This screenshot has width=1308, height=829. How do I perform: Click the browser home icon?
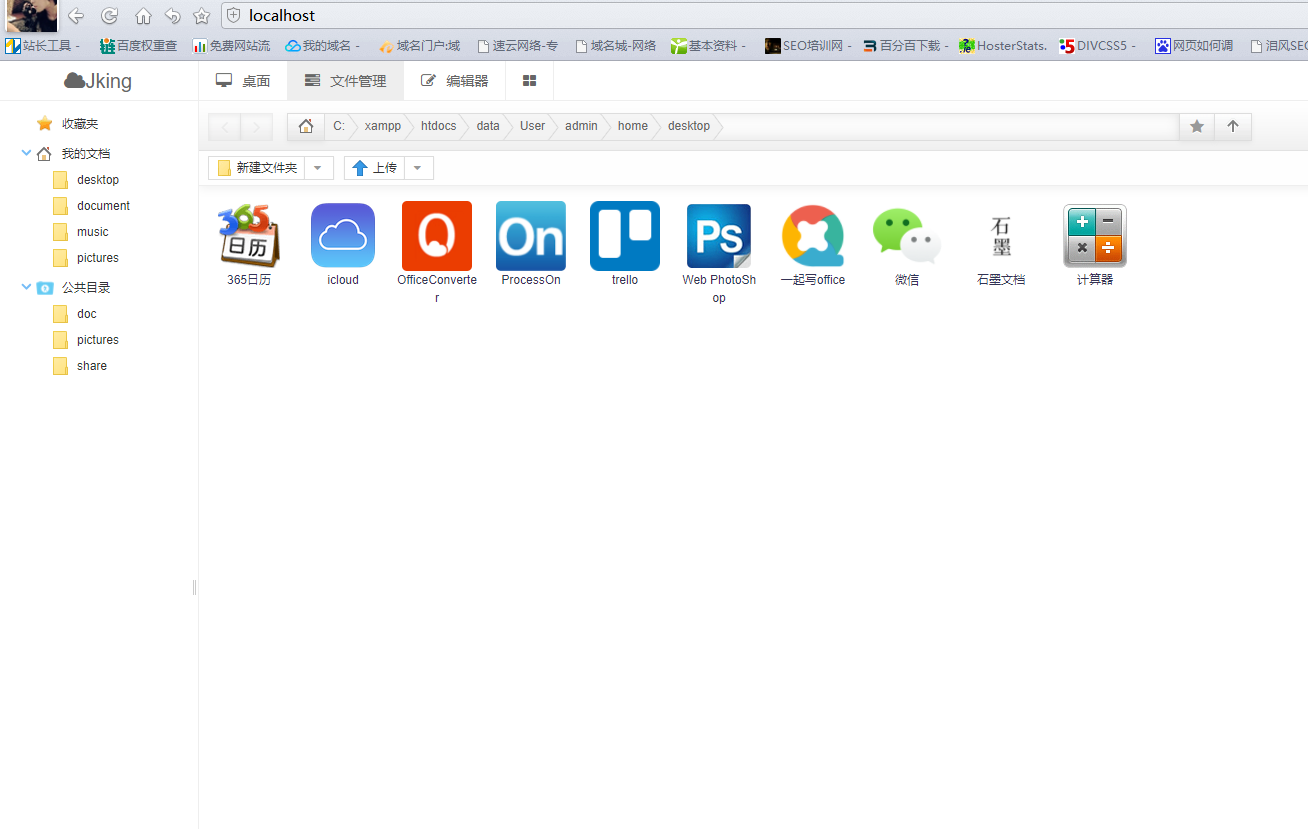click(x=143, y=16)
